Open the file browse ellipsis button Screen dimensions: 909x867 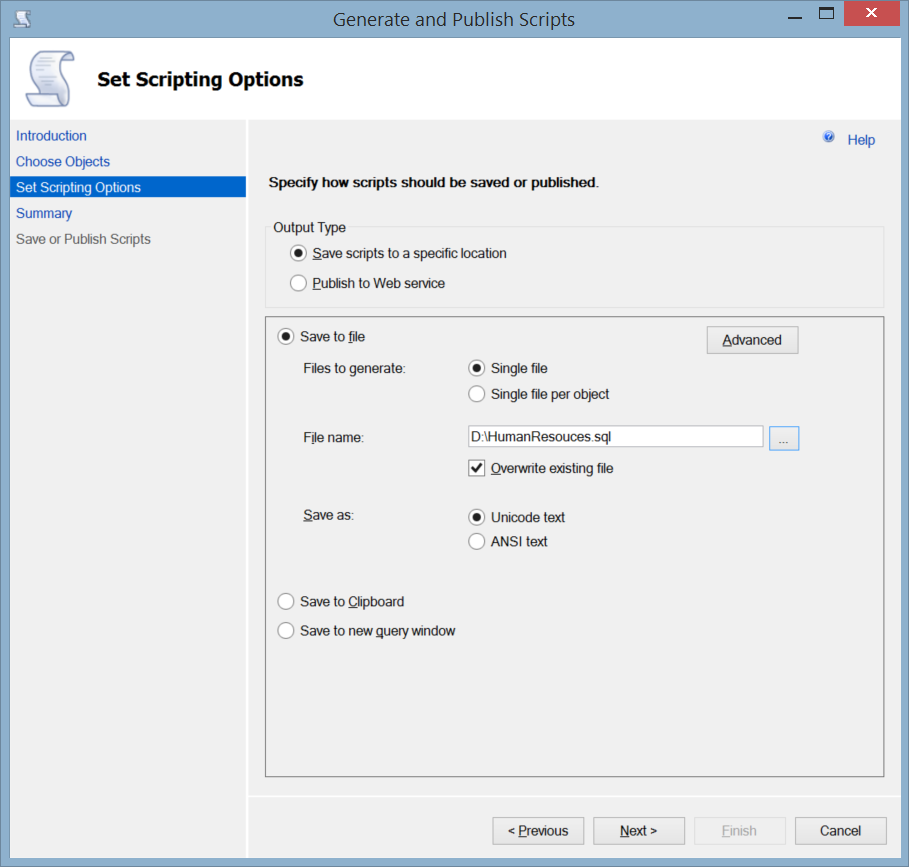tap(784, 437)
